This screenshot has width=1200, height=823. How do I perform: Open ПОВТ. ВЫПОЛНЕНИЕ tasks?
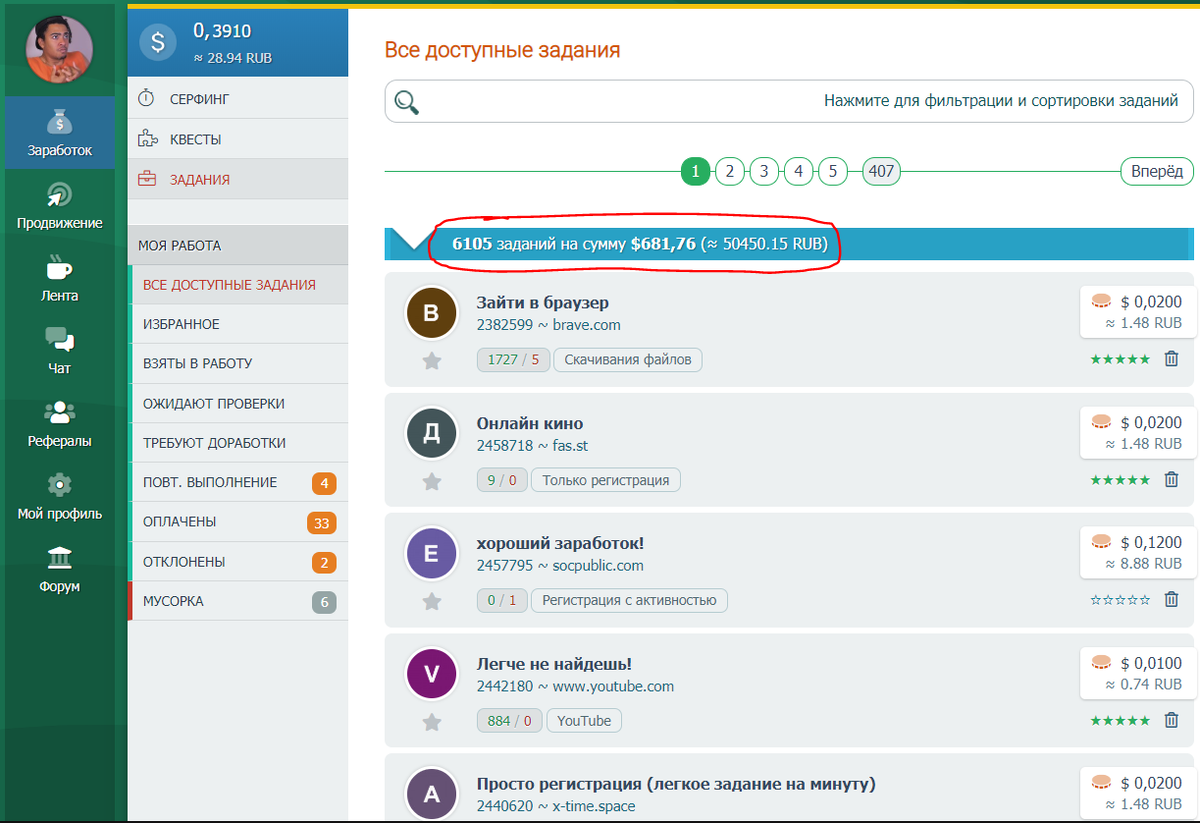(x=238, y=482)
